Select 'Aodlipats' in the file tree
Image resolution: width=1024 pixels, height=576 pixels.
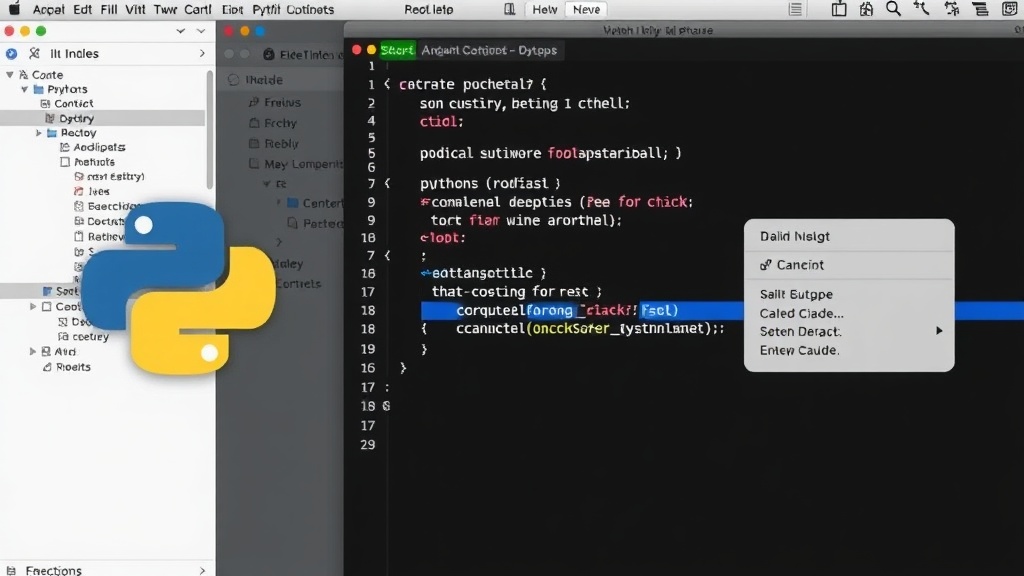(x=99, y=147)
